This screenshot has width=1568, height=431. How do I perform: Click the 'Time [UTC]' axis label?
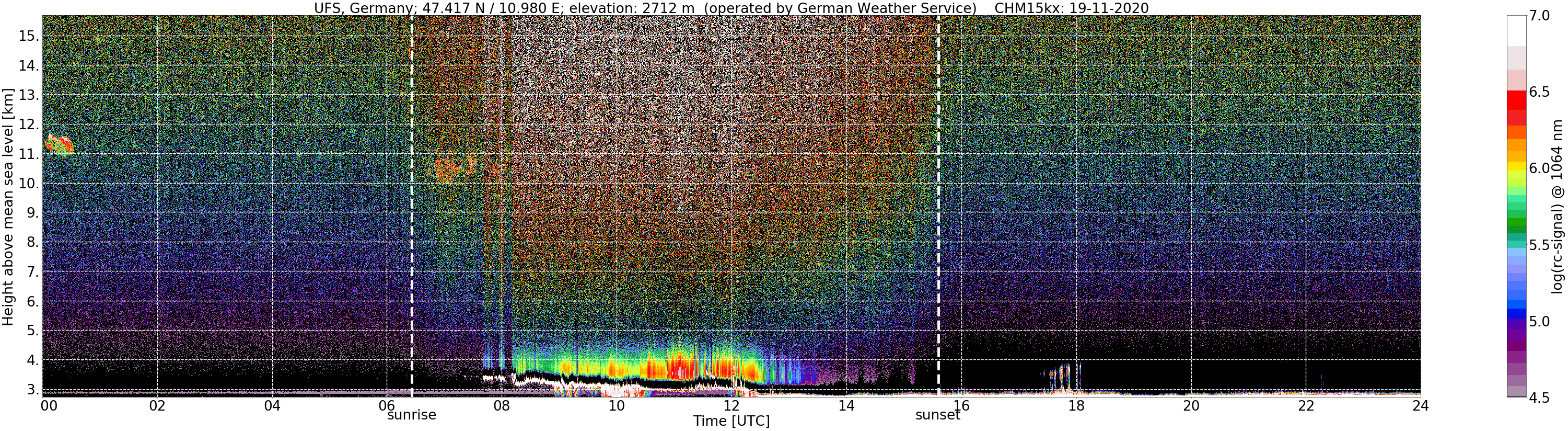(731, 421)
